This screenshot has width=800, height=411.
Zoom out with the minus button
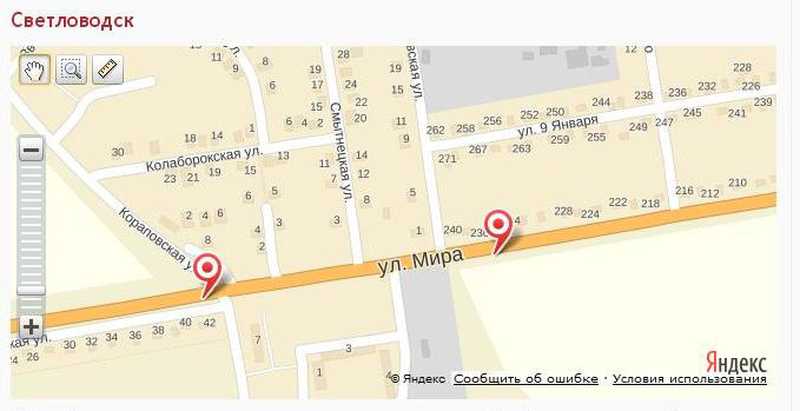point(31,150)
